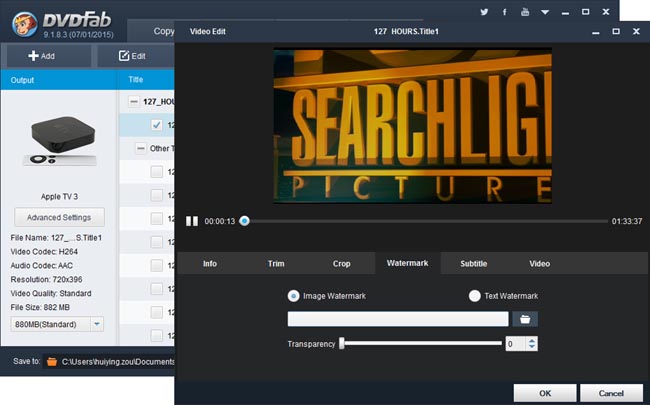Collapse the 127_HOURS title group

(133, 102)
